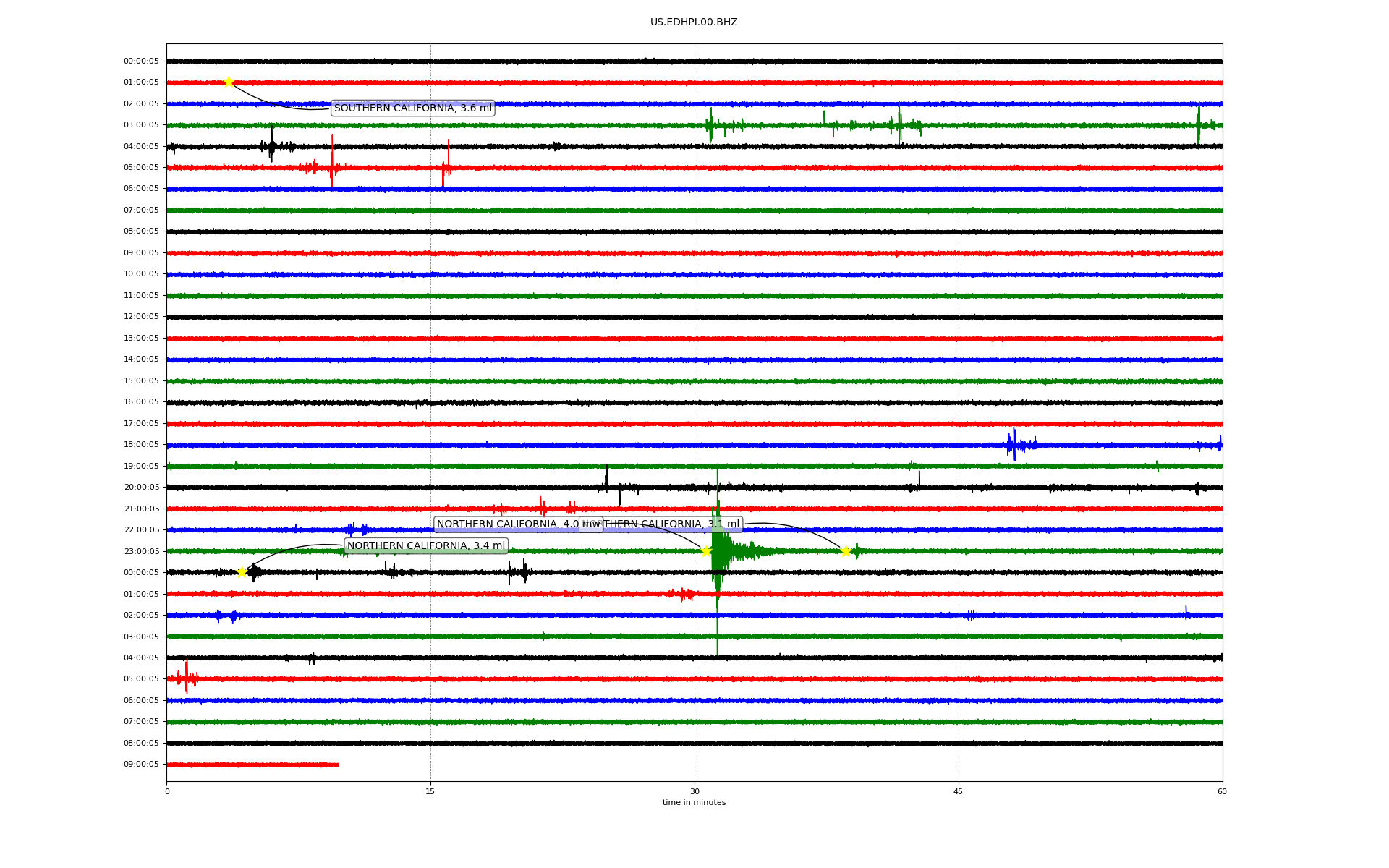
Task: Click the 18:00:05 row time label
Action: (x=141, y=445)
